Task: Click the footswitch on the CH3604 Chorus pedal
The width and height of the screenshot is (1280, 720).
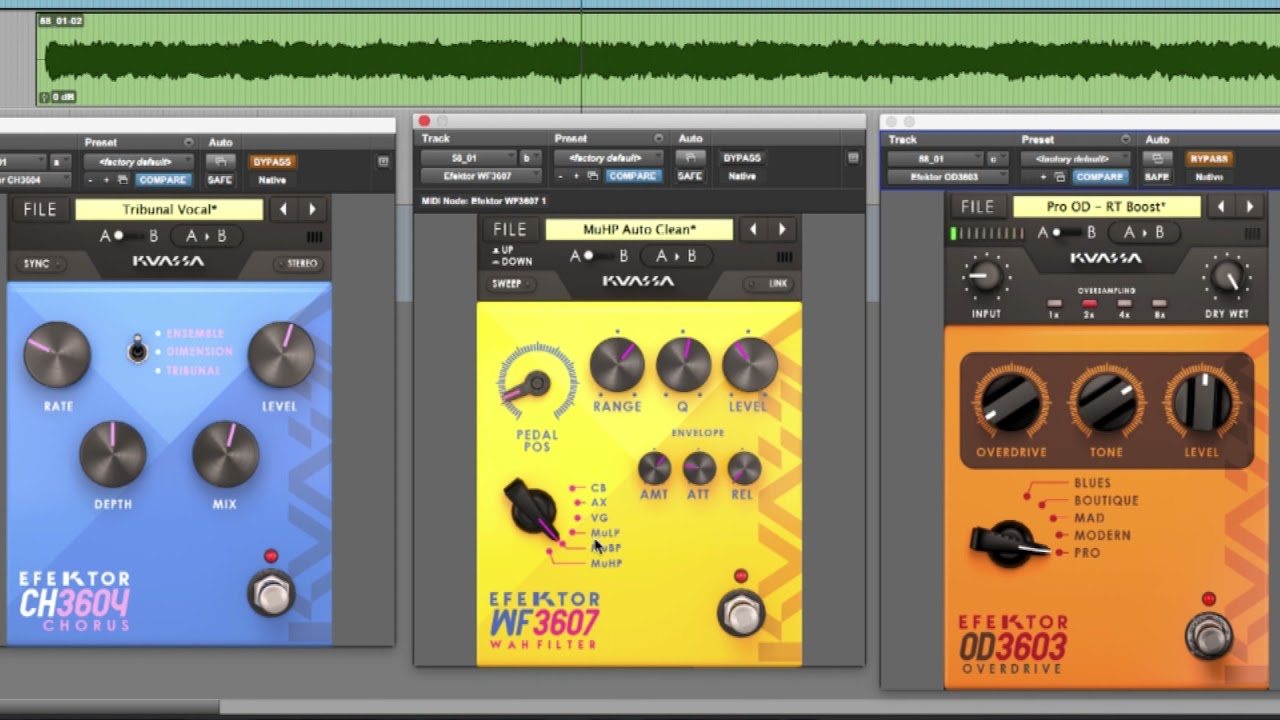Action: point(271,594)
